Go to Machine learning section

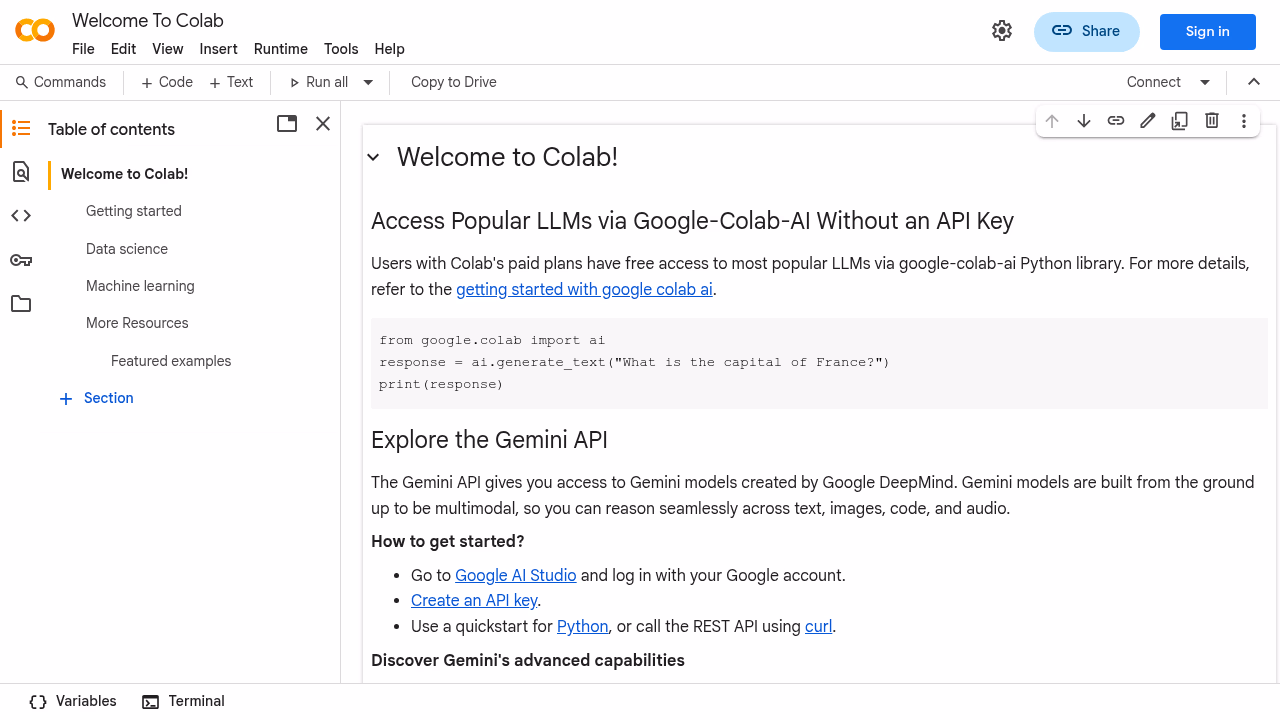coord(140,286)
